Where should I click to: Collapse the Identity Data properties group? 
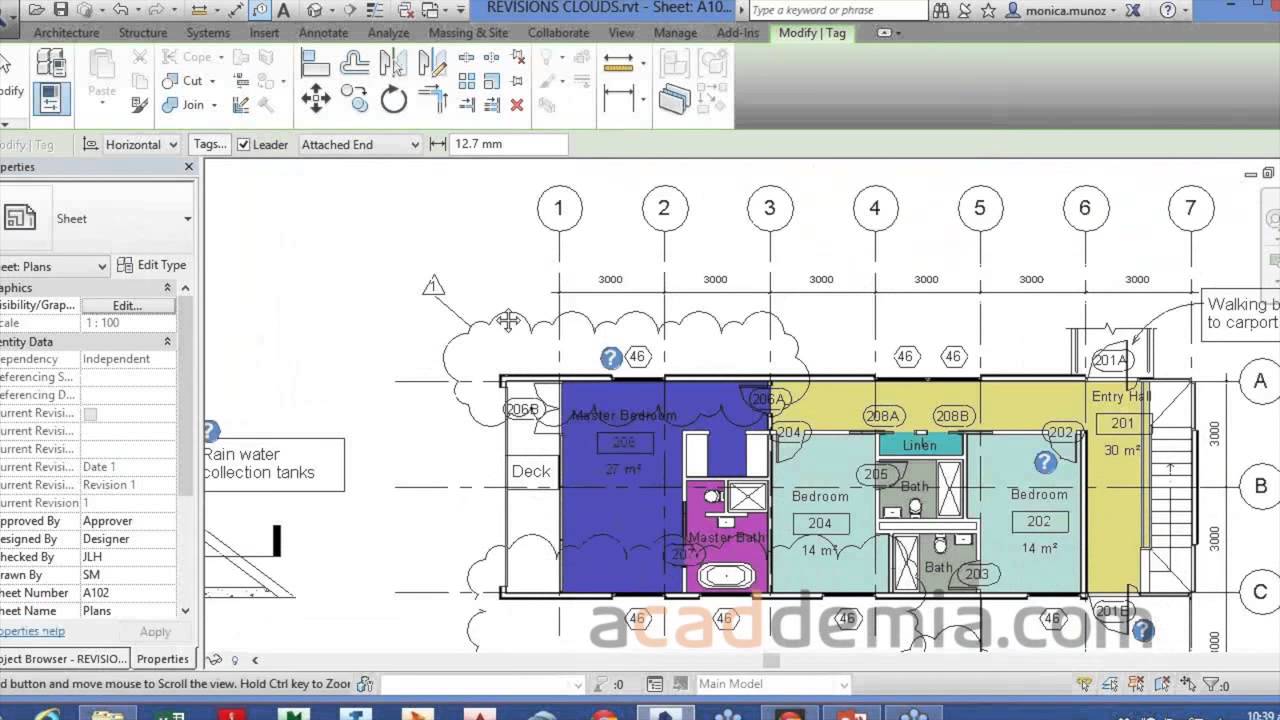point(168,342)
